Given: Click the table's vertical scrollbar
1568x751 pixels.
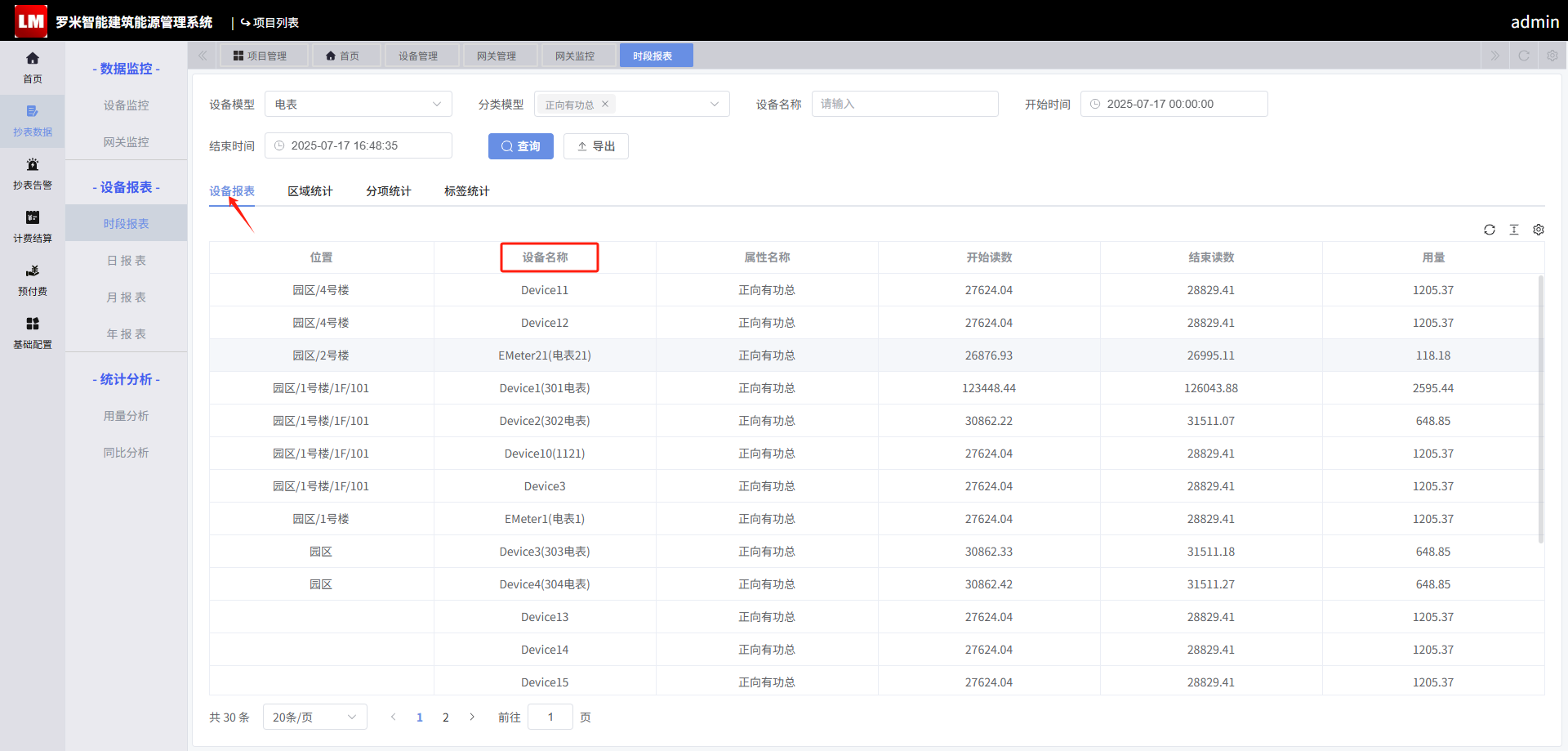Looking at the screenshot, I should (1541, 409).
